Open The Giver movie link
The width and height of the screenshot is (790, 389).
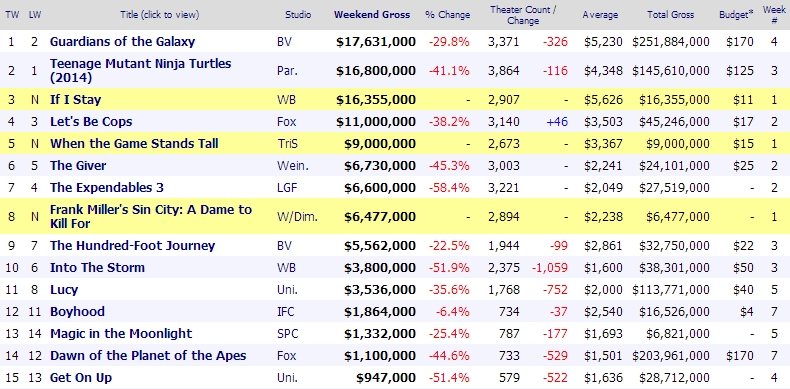click(x=78, y=166)
